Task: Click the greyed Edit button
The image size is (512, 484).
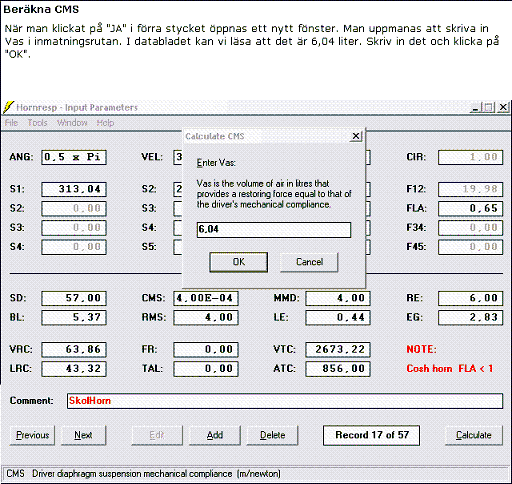Action: [157, 435]
